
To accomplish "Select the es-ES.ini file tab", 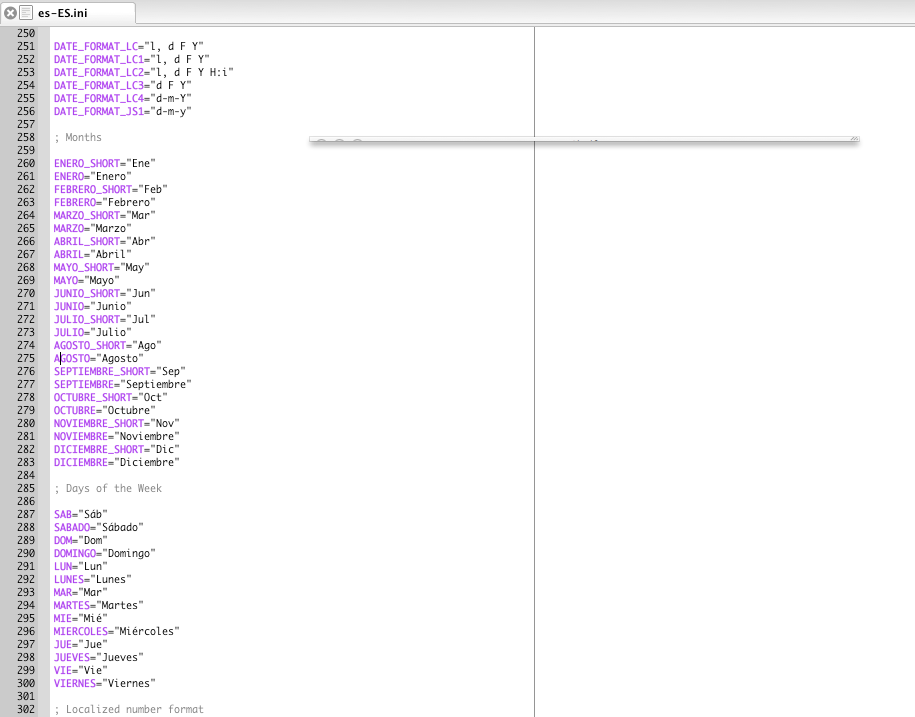I will point(68,12).
